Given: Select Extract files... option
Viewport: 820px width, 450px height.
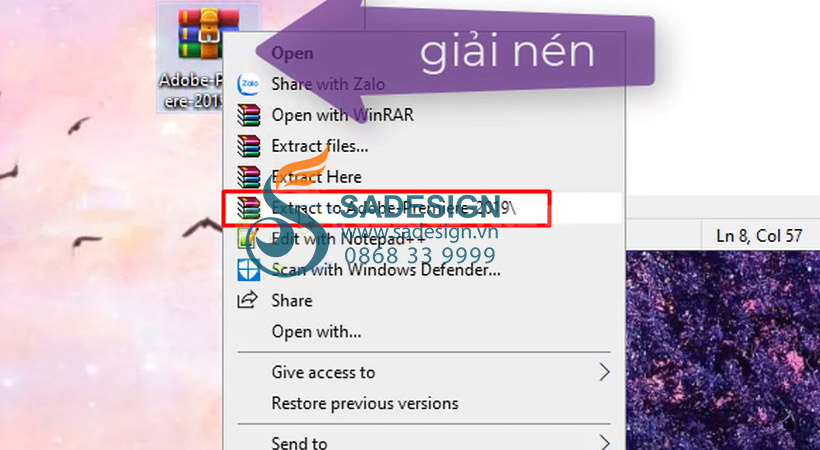Looking at the screenshot, I should (x=320, y=146).
